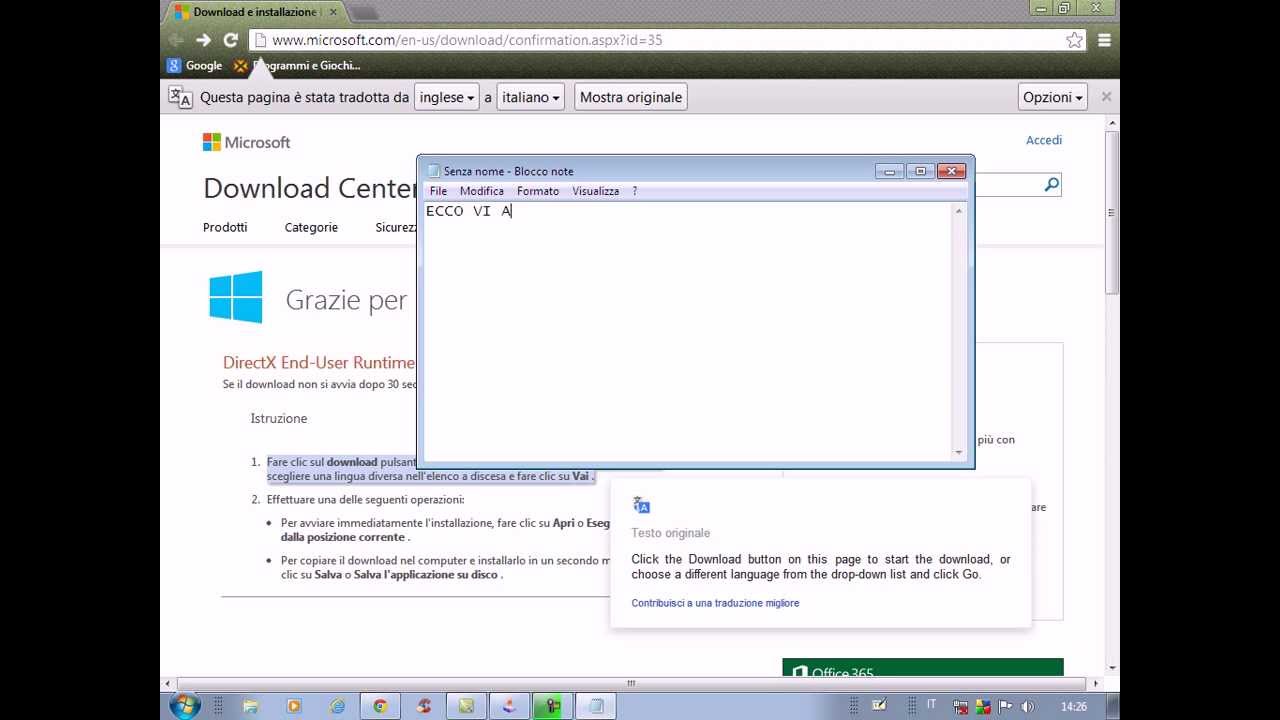Open Internet Explorer from the taskbar
Image resolution: width=1280 pixels, height=720 pixels.
(337, 706)
